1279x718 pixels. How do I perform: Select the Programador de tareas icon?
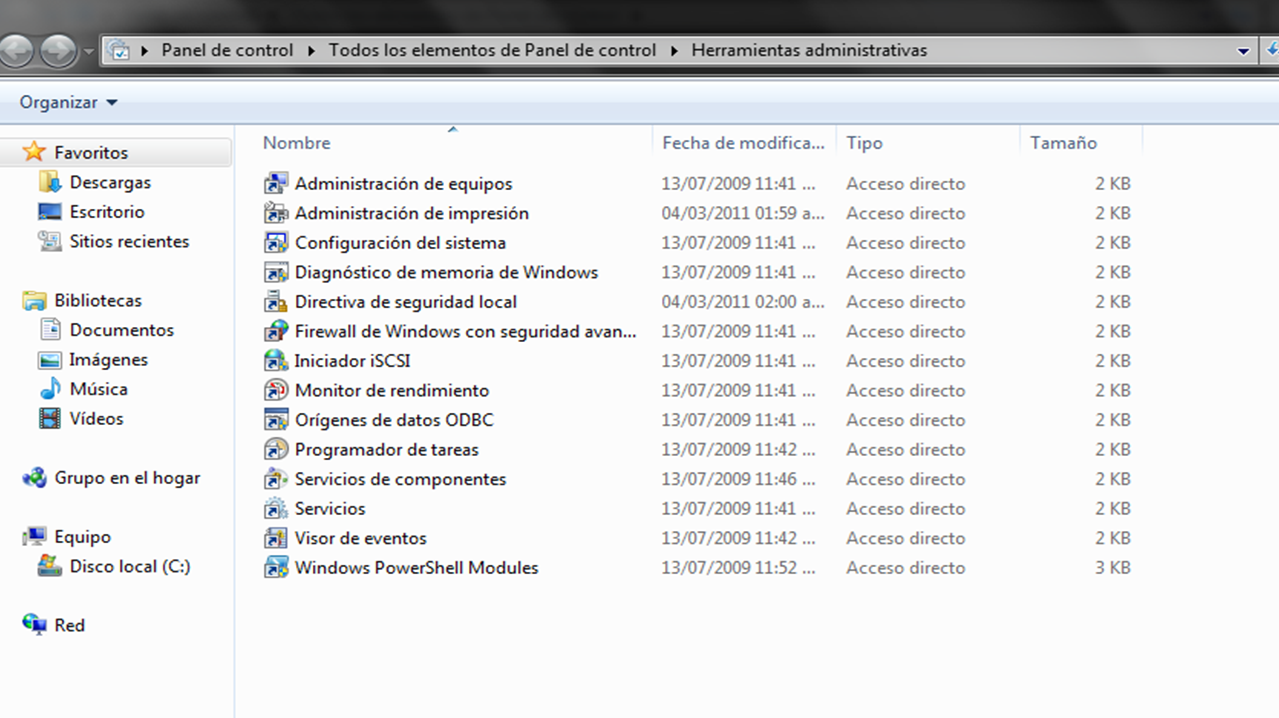click(x=276, y=450)
